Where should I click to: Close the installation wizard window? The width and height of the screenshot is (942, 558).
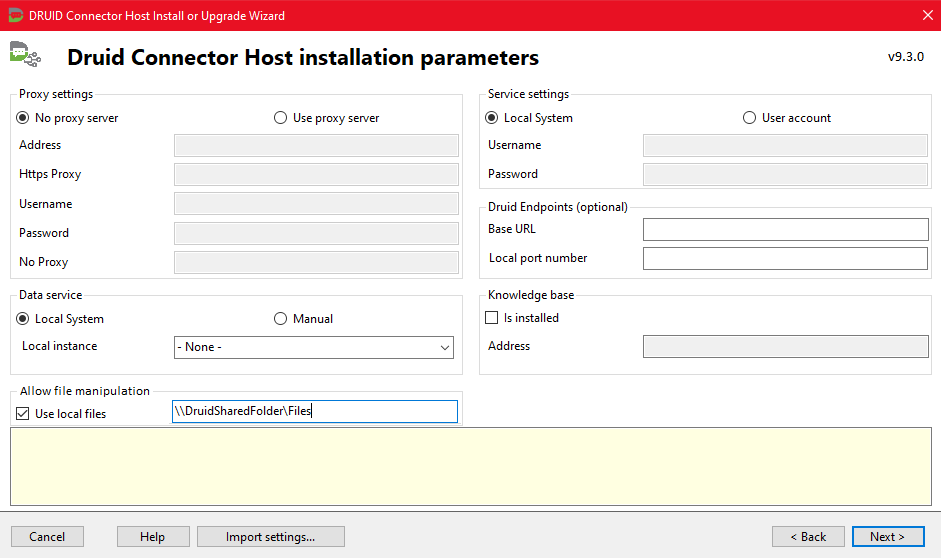[928, 15]
